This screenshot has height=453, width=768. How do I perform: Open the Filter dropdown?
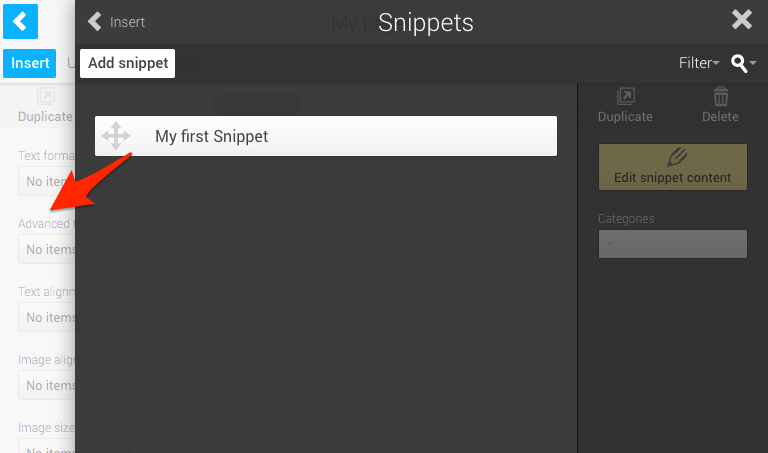pos(698,63)
